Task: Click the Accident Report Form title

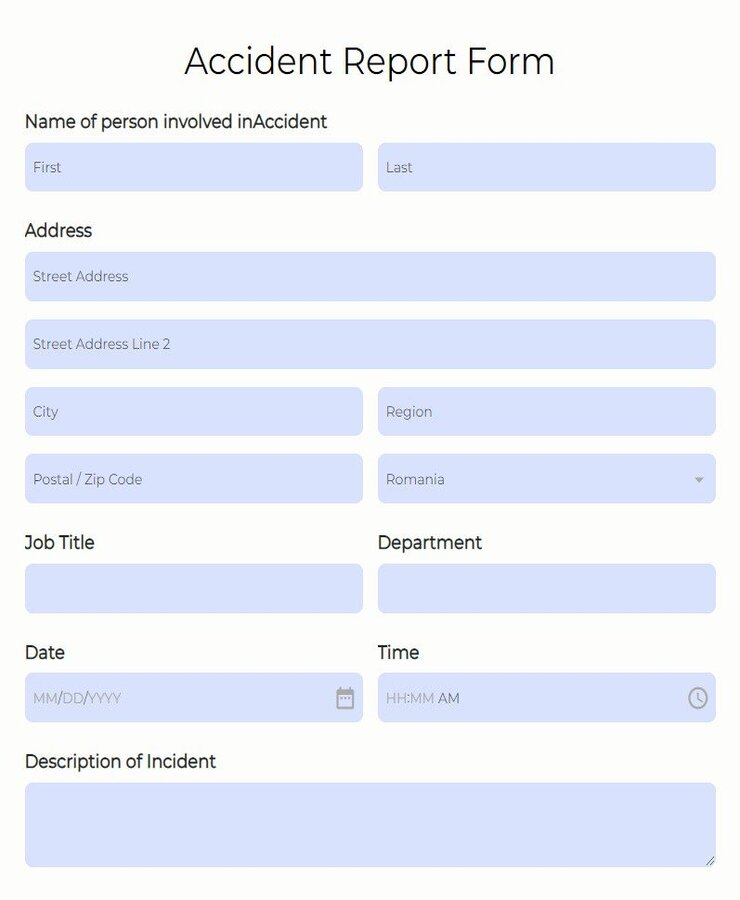Action: (x=369, y=62)
